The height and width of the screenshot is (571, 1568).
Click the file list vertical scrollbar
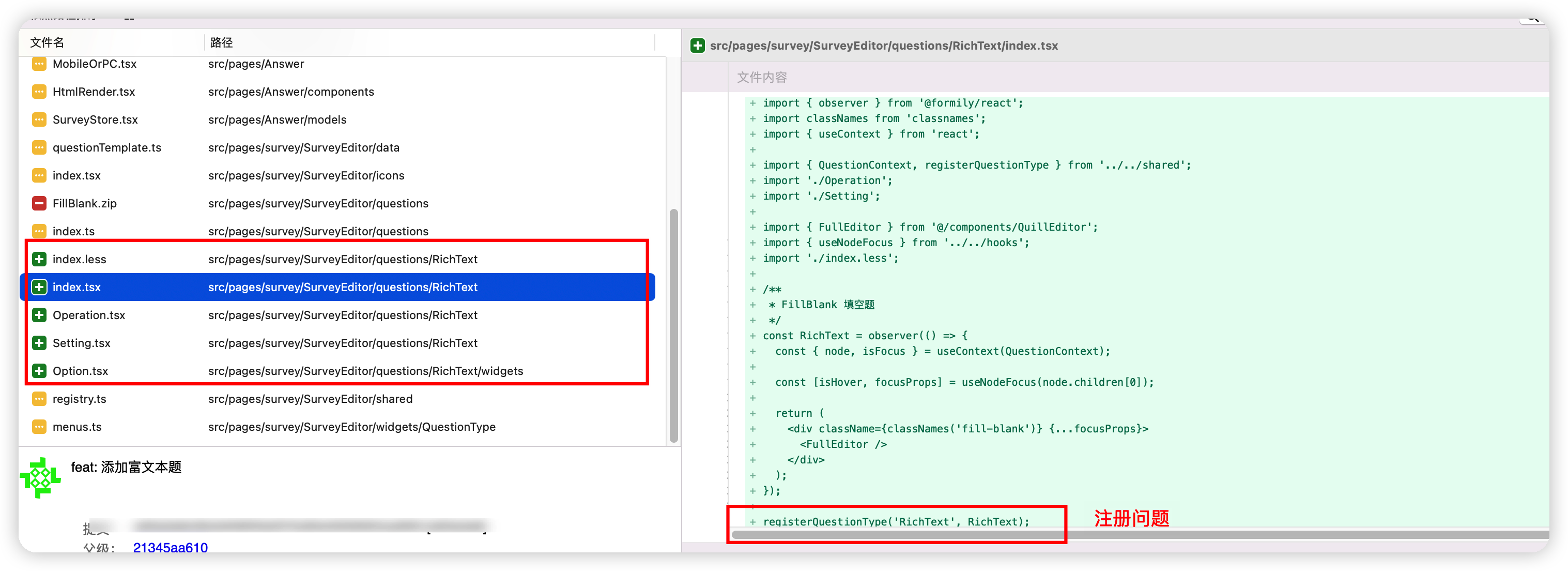[673, 326]
